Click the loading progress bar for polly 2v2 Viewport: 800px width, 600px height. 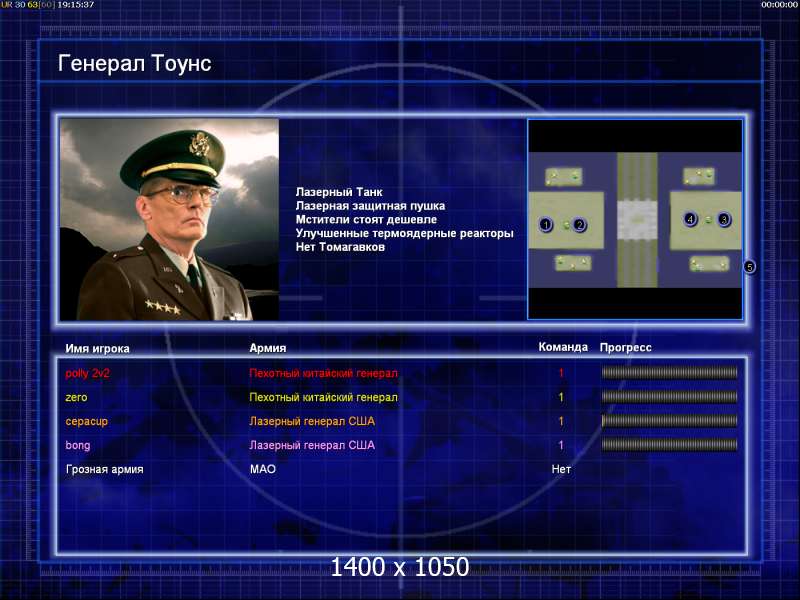pyautogui.click(x=669, y=373)
